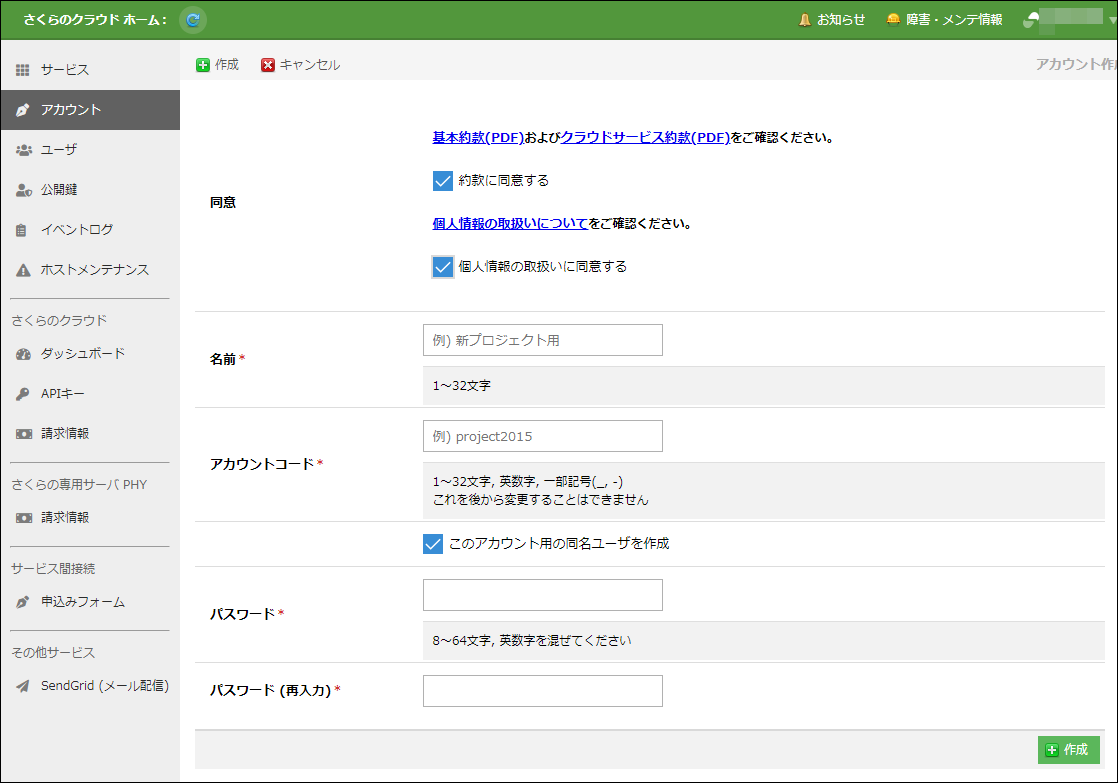Select イベントログ in the sidebar menu

(76, 230)
